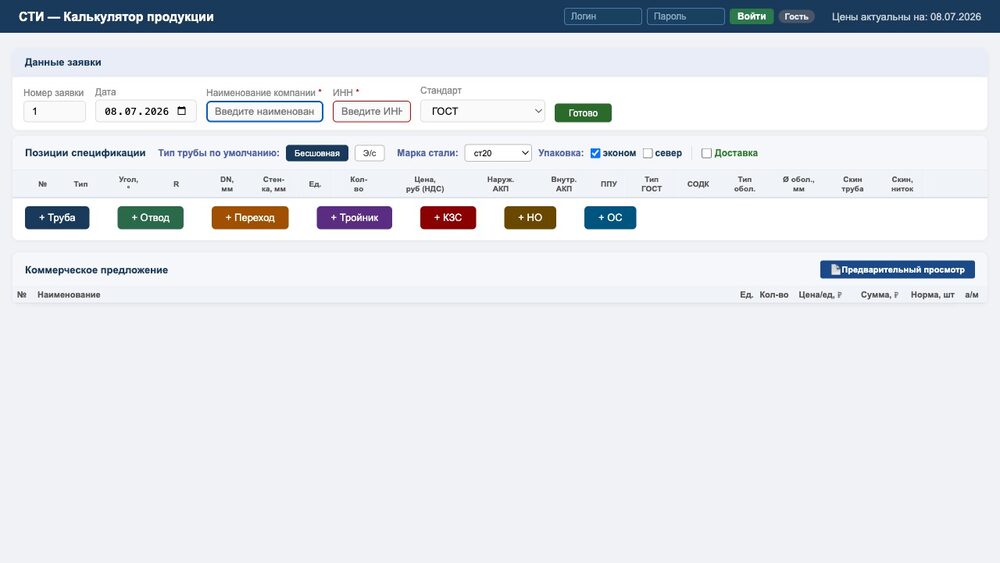
Task: Enable the север packaging checkbox
Action: pos(647,153)
